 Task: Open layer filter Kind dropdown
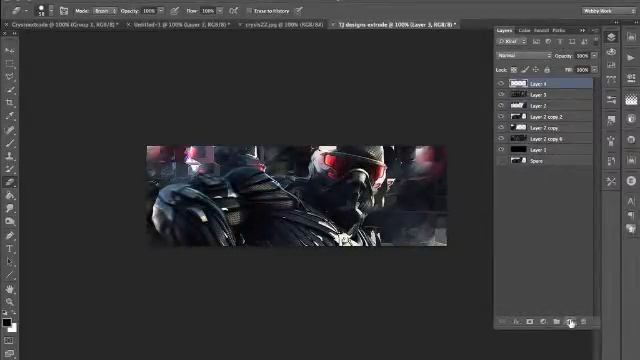[512, 41]
